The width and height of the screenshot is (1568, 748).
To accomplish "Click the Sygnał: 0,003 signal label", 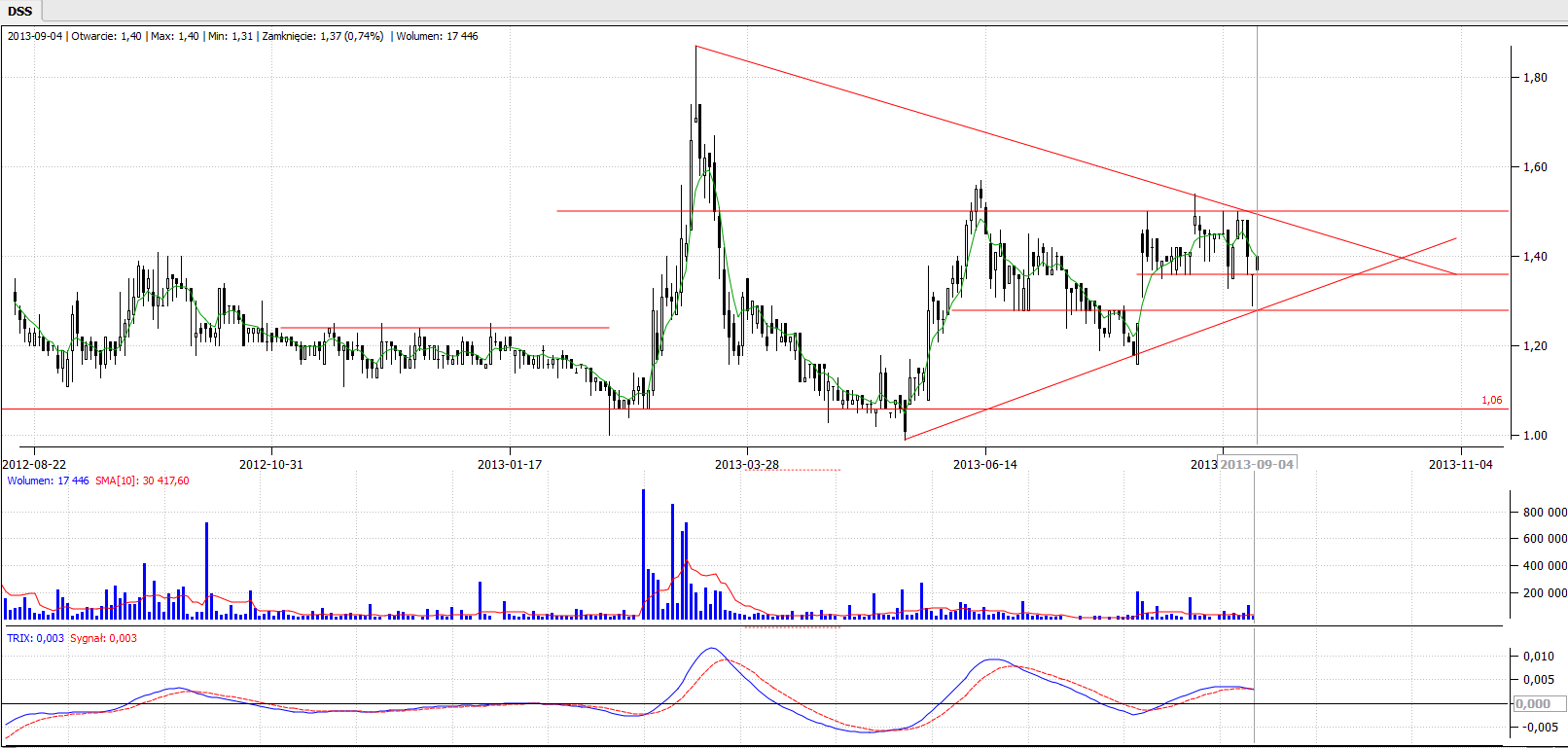I will 103,638.
